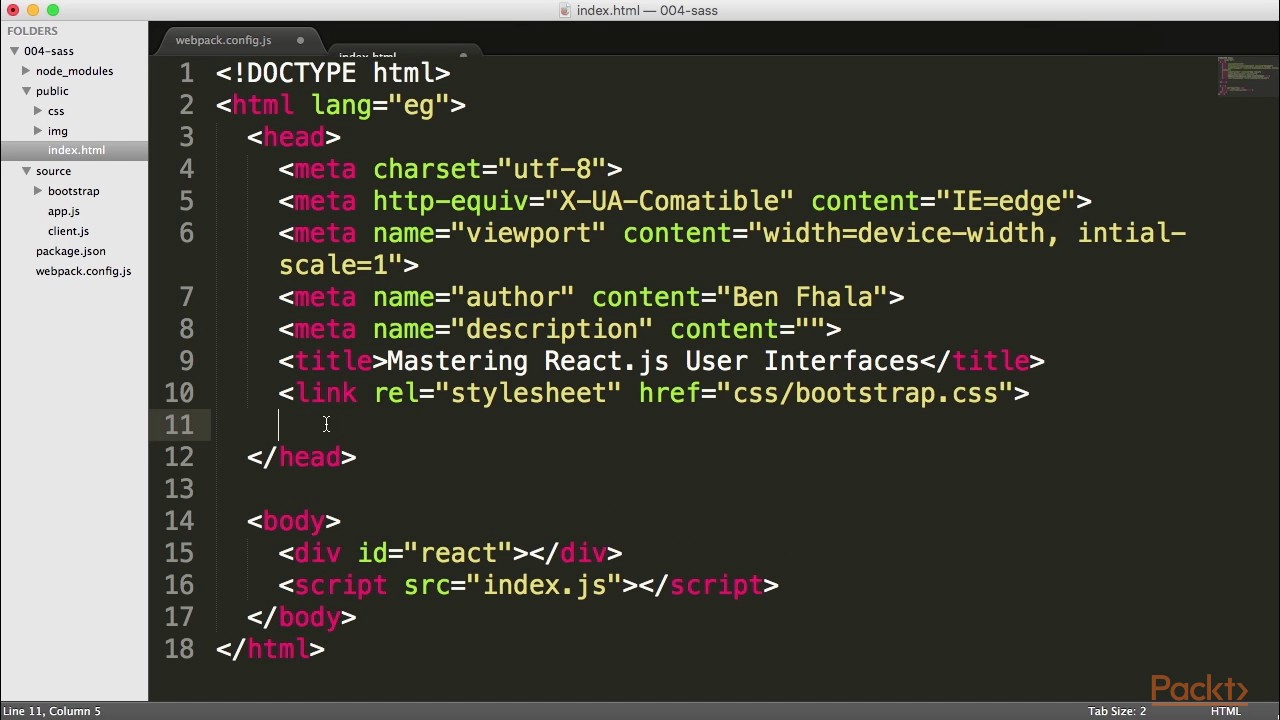This screenshot has width=1280, height=720.
Task: Click the "IE=edge" content value
Action: (x=1006, y=201)
